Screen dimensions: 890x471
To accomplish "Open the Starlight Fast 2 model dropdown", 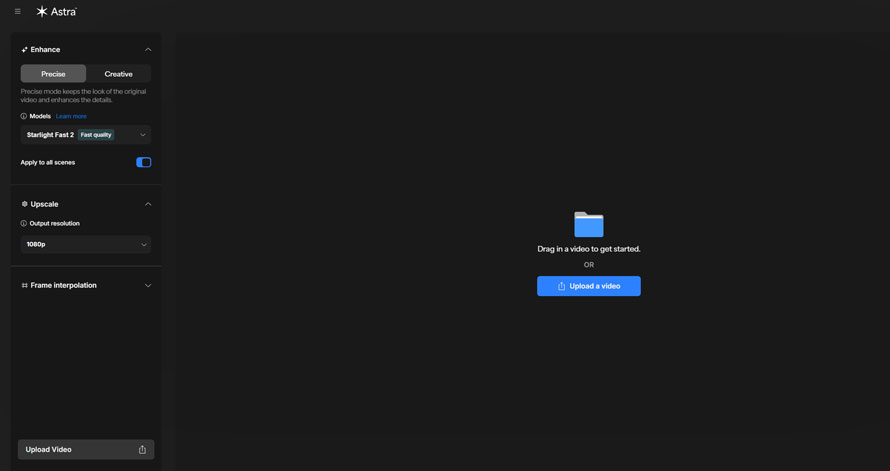I will [x=86, y=135].
